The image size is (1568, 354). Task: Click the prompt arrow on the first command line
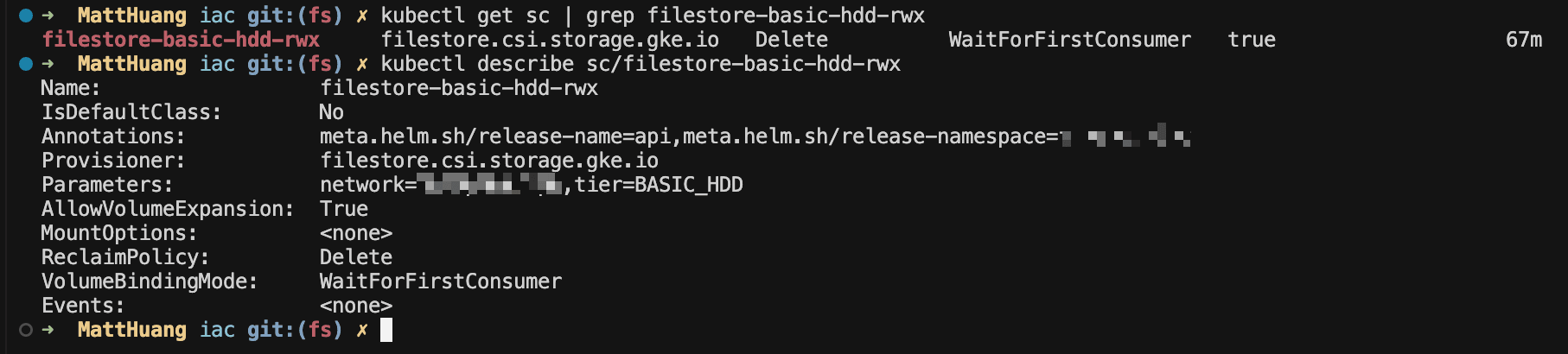(x=48, y=15)
